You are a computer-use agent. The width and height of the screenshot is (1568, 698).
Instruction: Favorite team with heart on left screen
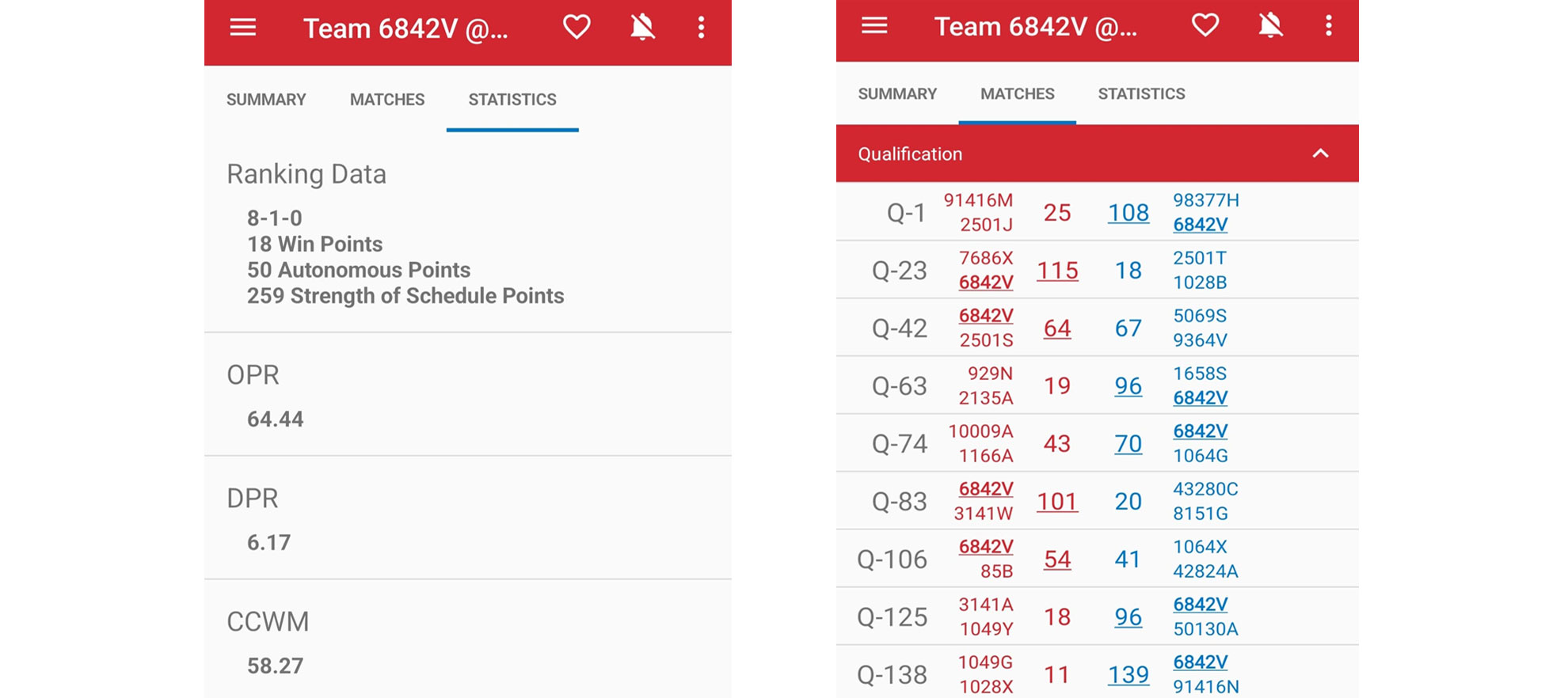(577, 28)
